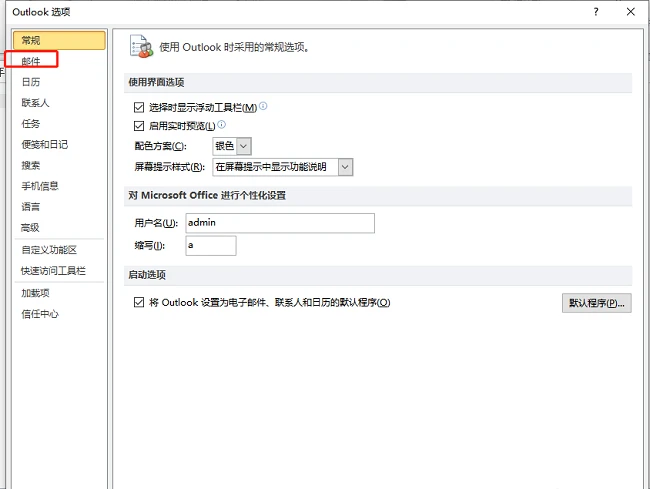Switch to the 日历 settings page

coord(31,82)
